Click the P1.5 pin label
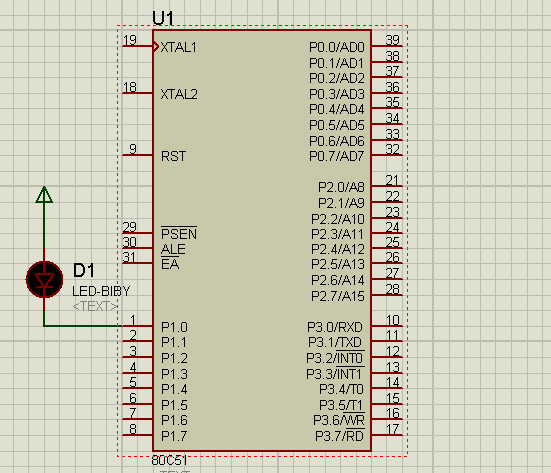The width and height of the screenshot is (551, 473). (x=174, y=405)
